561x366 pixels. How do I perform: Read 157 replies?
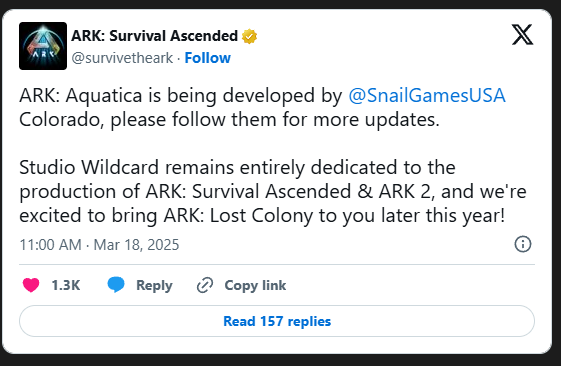click(x=277, y=321)
